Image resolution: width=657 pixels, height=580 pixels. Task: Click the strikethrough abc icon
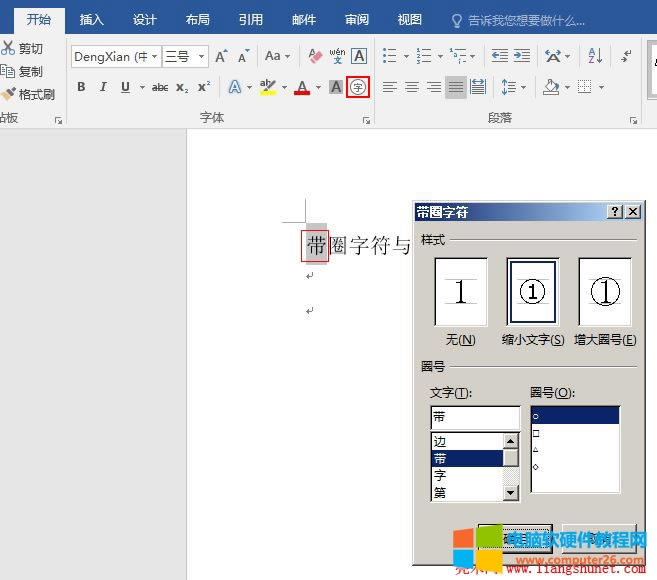coord(160,87)
